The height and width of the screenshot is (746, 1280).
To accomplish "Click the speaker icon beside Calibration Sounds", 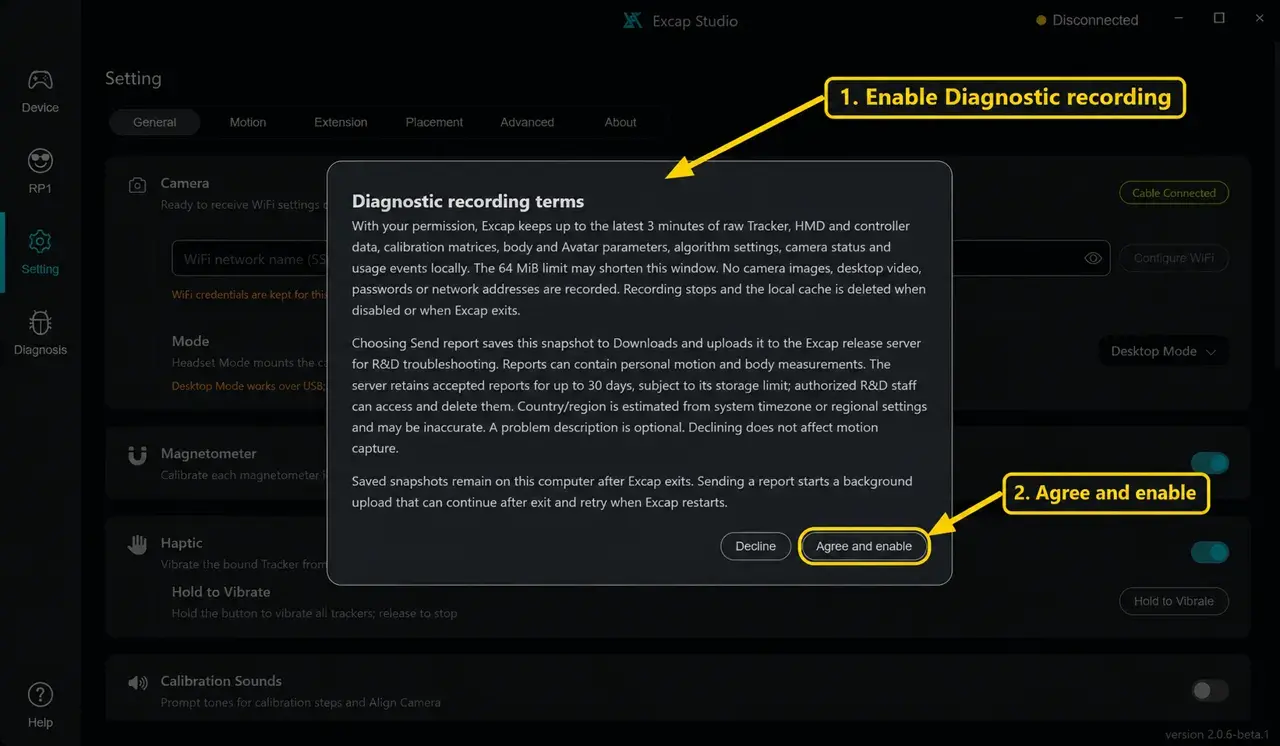I will pos(137,683).
